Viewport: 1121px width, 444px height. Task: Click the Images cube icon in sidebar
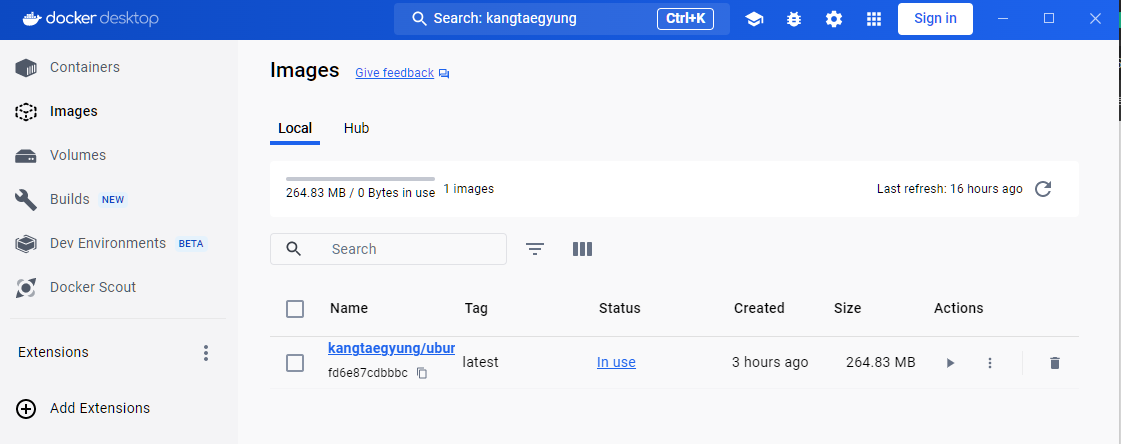point(26,112)
